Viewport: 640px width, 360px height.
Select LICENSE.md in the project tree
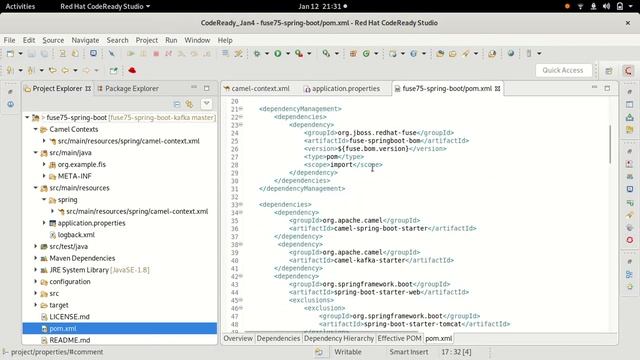69,317
